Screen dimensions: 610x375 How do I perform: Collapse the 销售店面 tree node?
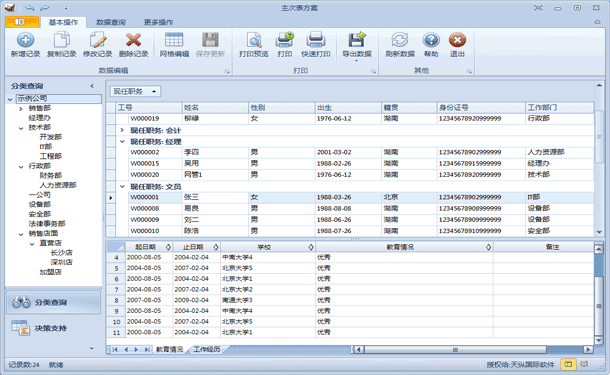click(x=21, y=234)
